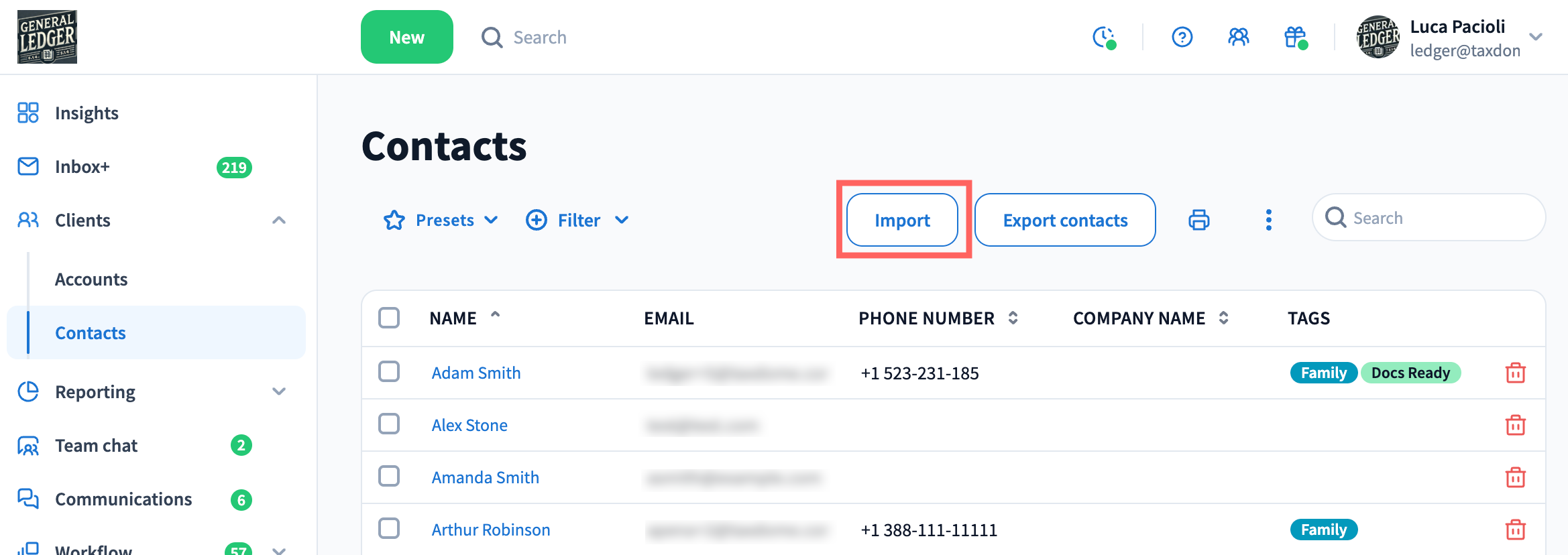Click the Export contacts button

coord(1064,220)
